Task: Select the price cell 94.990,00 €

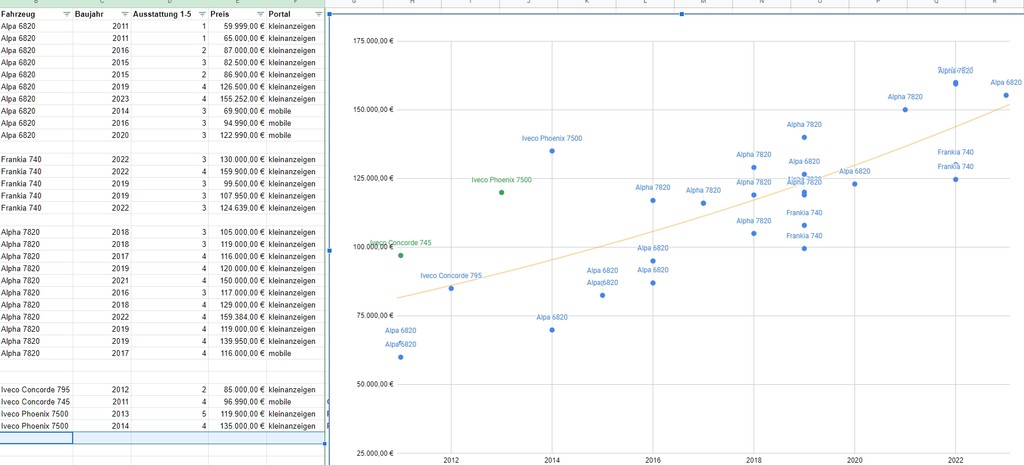Action: point(238,123)
